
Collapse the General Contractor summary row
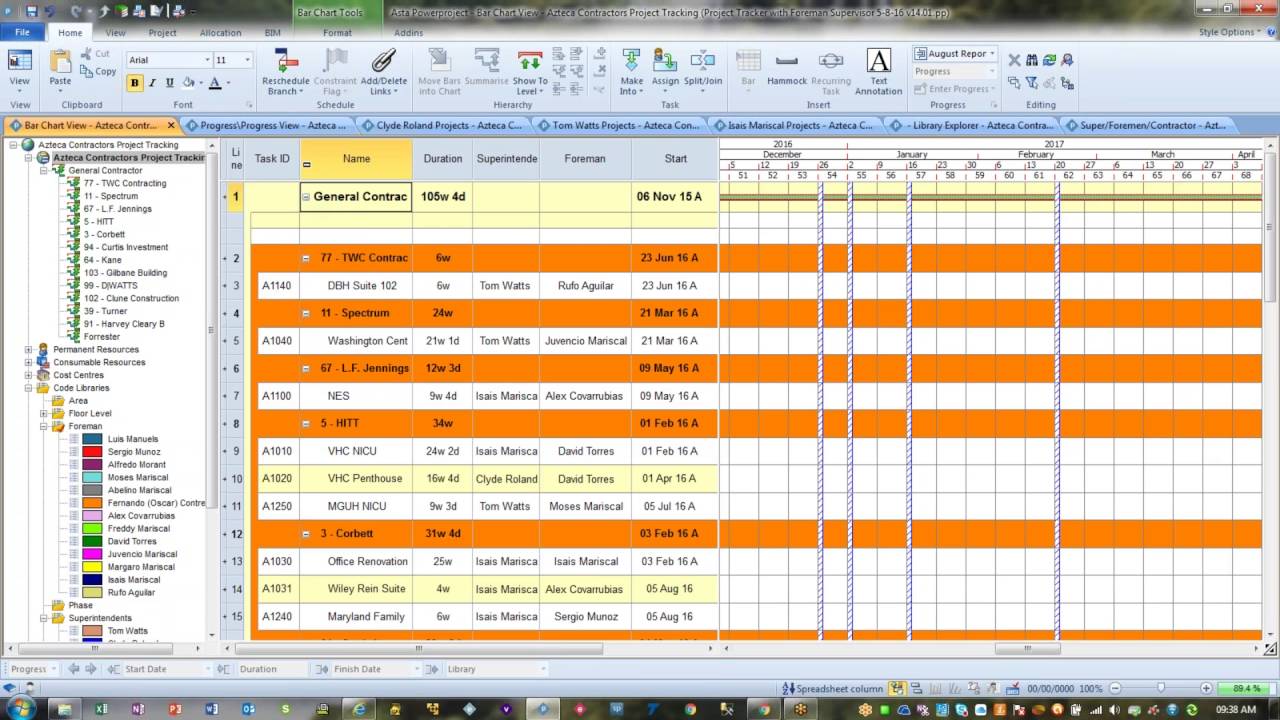pos(307,197)
